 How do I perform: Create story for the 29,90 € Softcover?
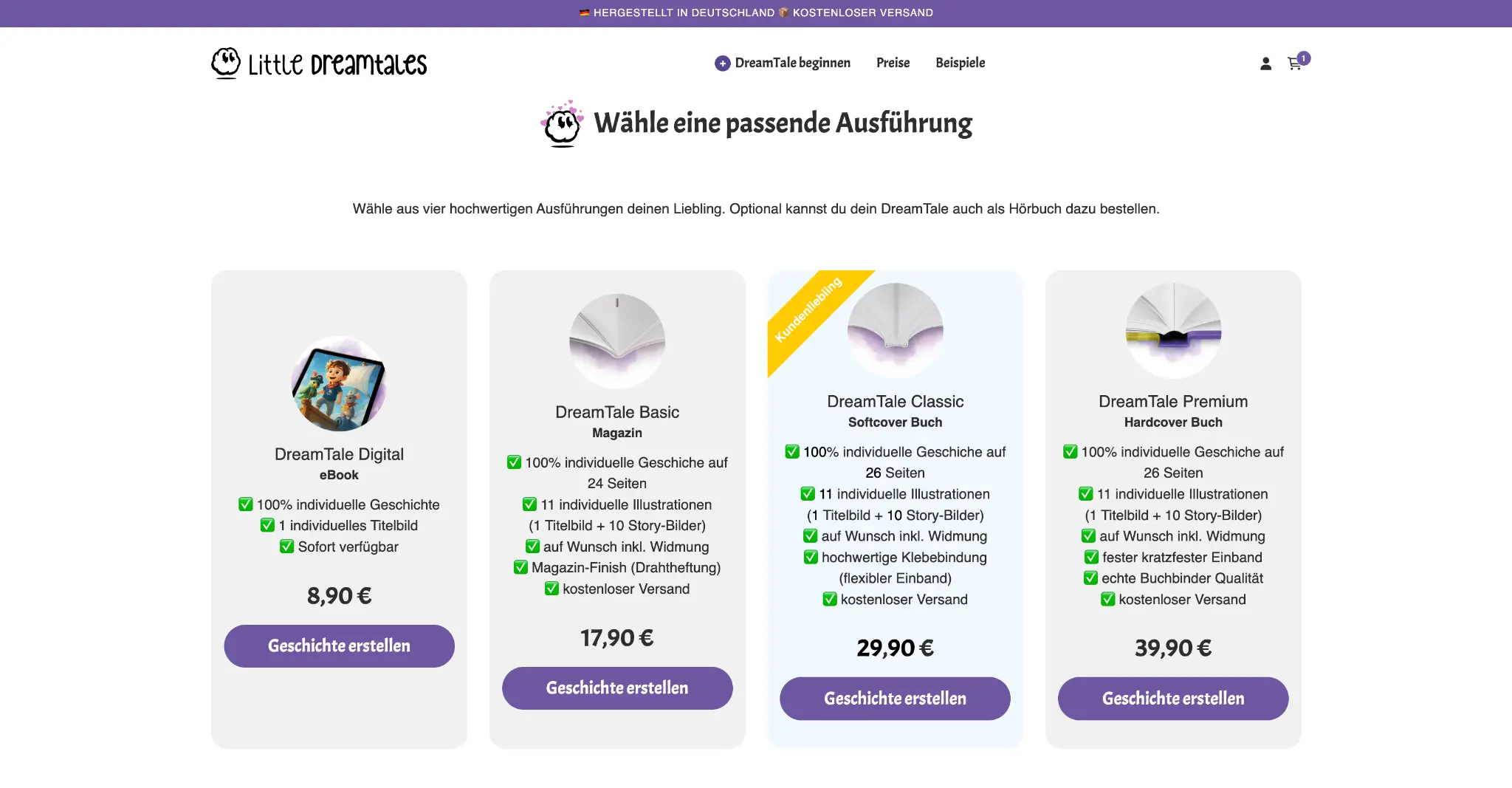895,699
